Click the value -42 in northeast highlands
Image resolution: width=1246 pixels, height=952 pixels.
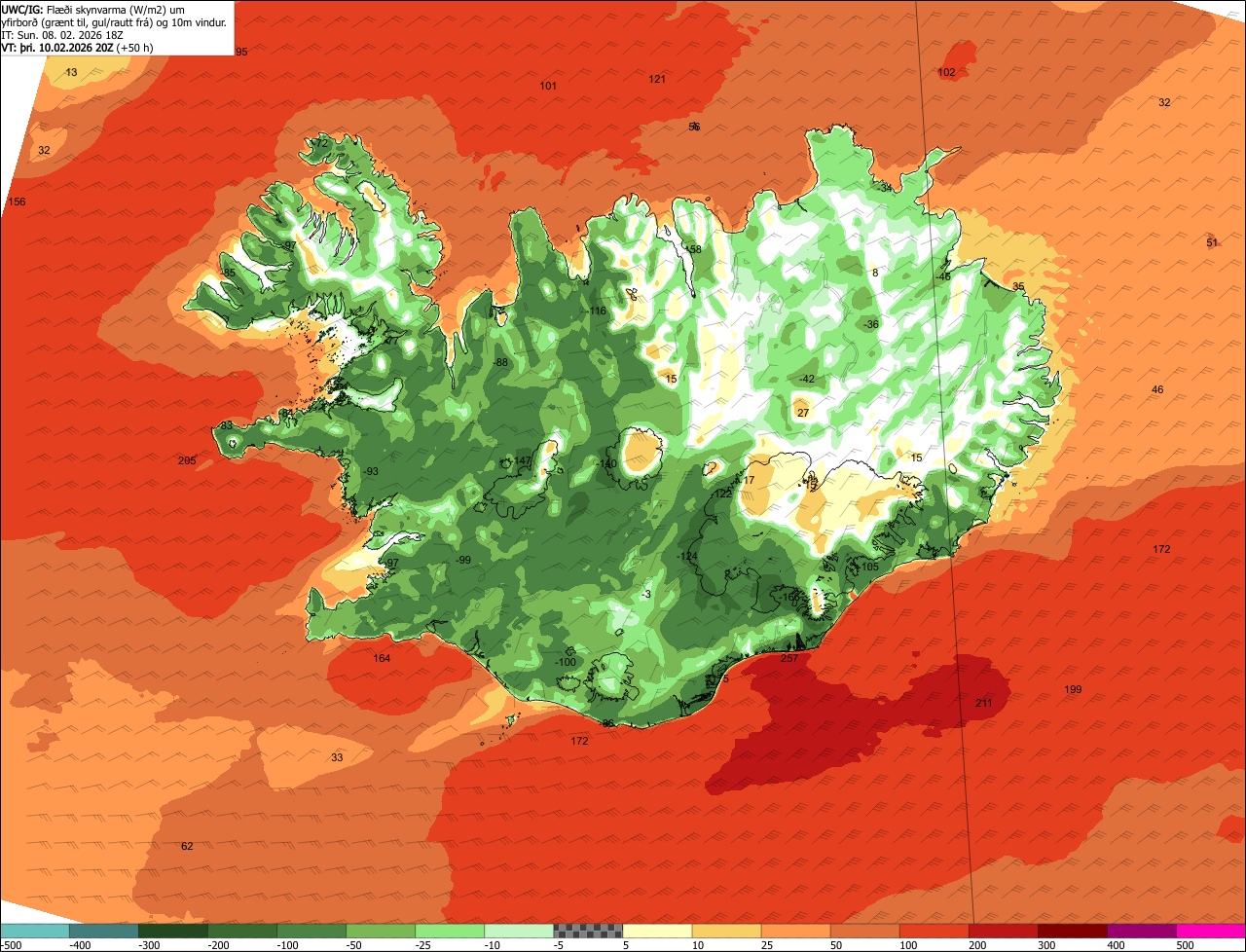pyautogui.click(x=806, y=380)
